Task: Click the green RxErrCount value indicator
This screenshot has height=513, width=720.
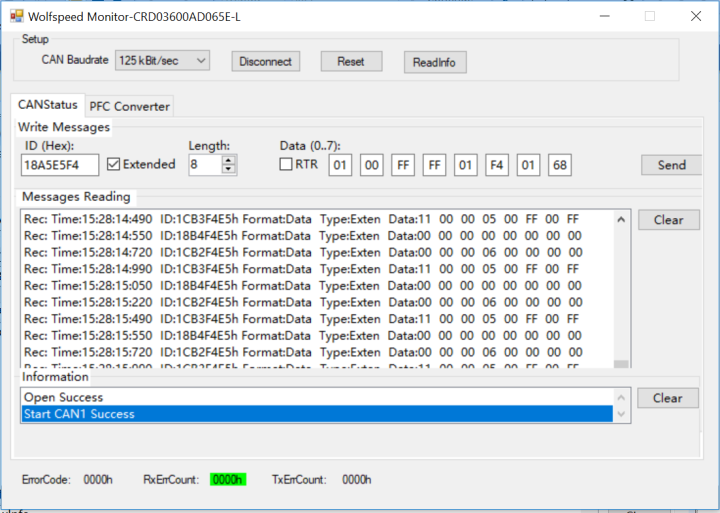Action: coord(228,480)
